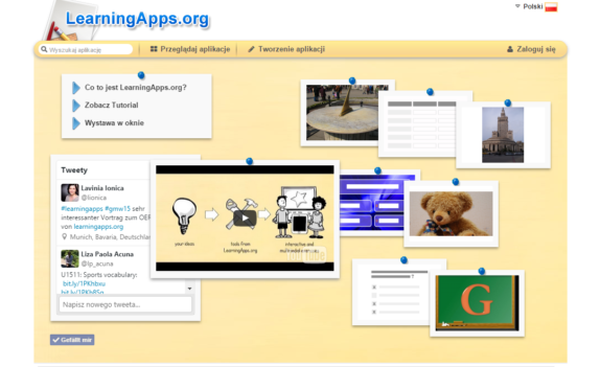Click the user icon beside Zaloguj się
Viewport: 600px width, 367px height.
tap(510, 49)
